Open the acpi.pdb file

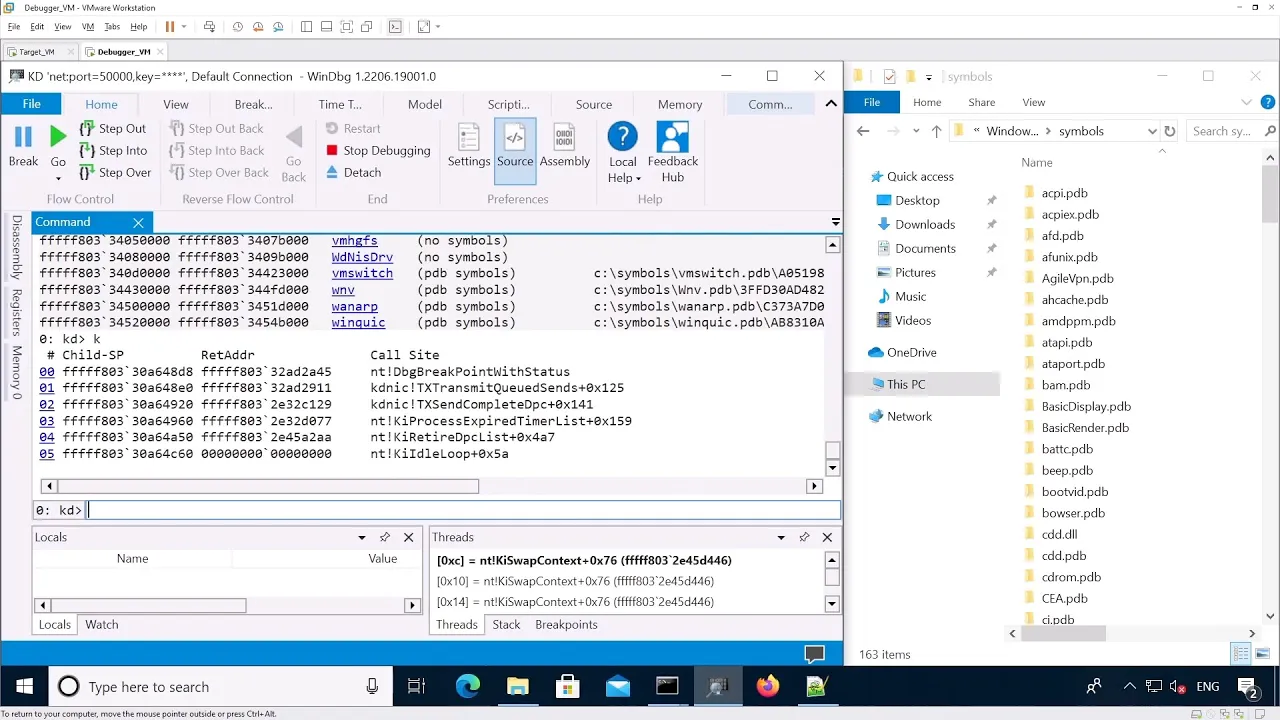pos(1064,193)
